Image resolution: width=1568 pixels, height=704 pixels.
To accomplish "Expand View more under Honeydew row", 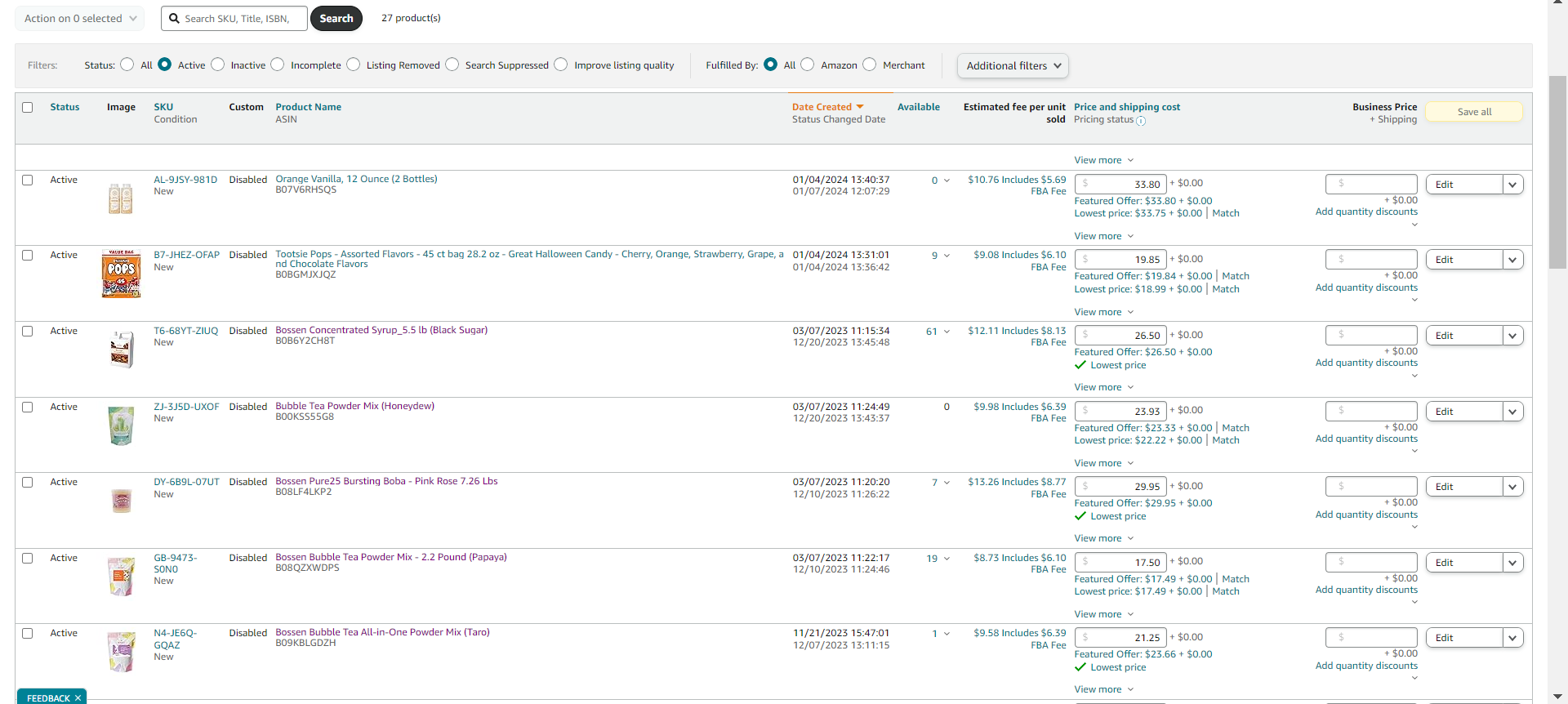I will pyautogui.click(x=1104, y=463).
